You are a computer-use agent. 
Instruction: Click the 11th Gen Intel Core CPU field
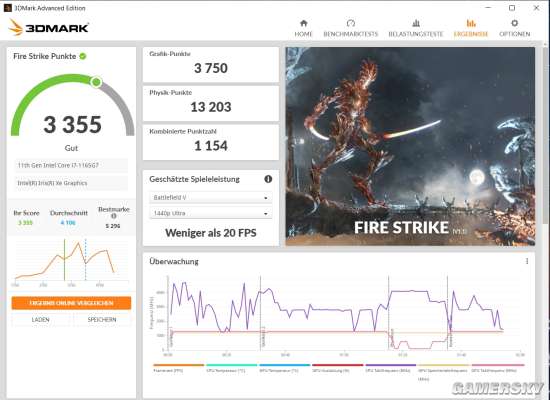pyautogui.click(x=71, y=165)
